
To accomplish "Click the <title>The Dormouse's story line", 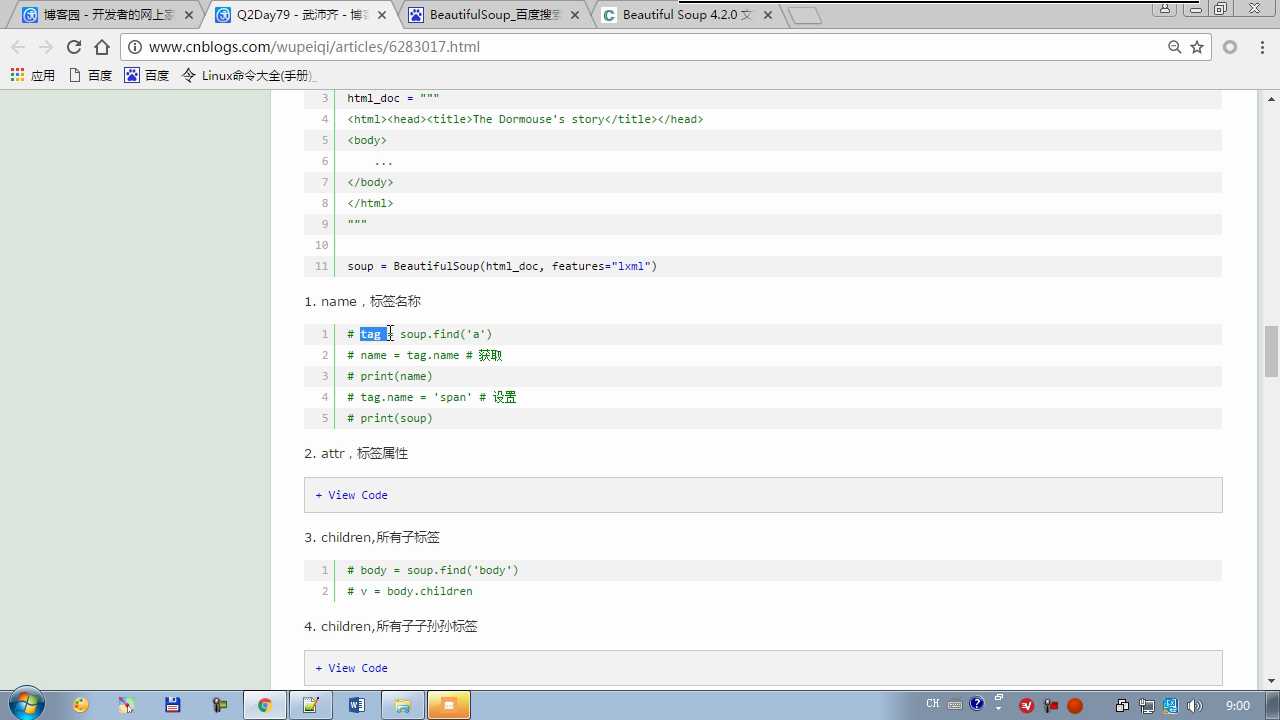I will [525, 119].
